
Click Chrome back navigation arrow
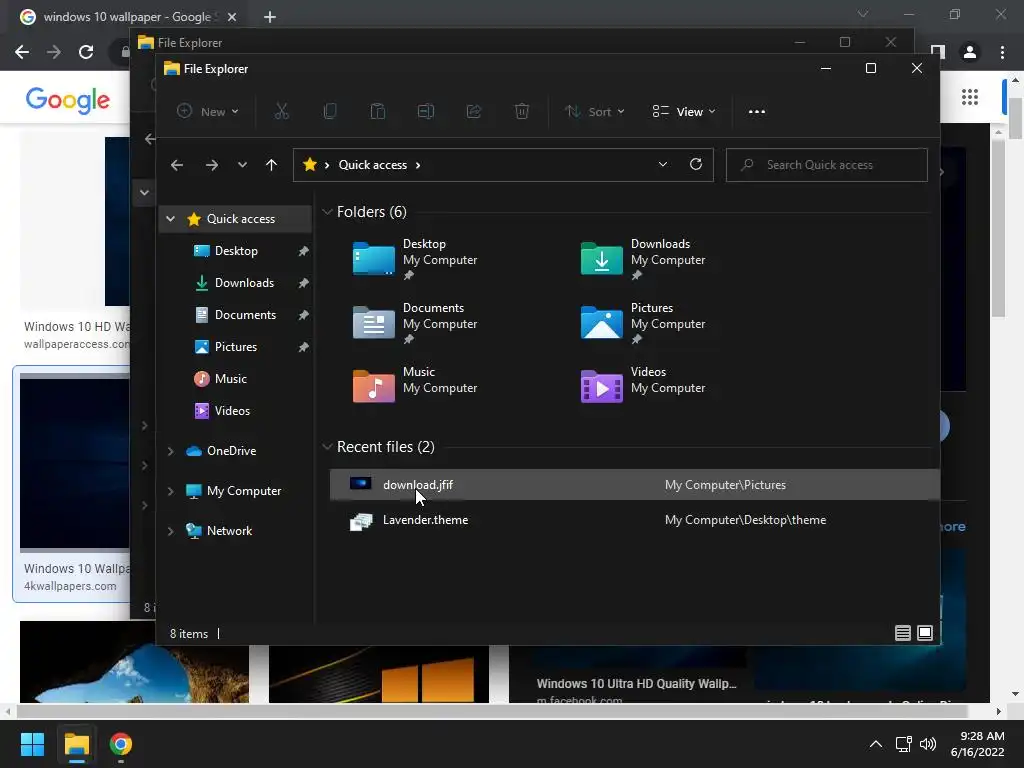point(22,52)
